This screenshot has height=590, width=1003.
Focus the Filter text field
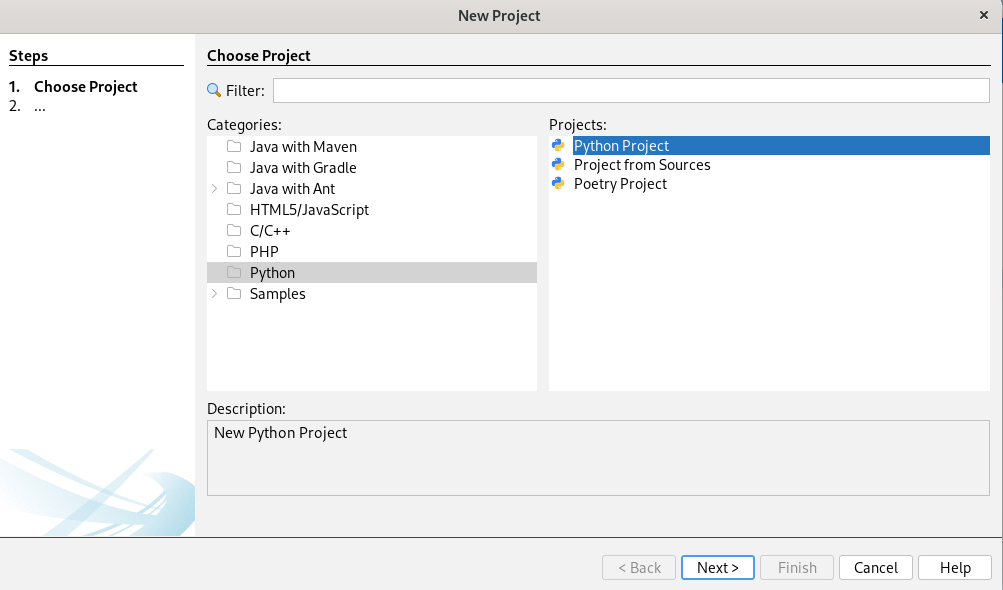(631, 91)
